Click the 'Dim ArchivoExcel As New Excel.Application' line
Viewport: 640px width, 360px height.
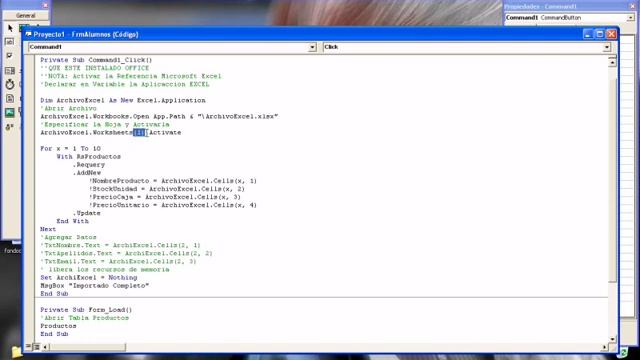point(123,100)
